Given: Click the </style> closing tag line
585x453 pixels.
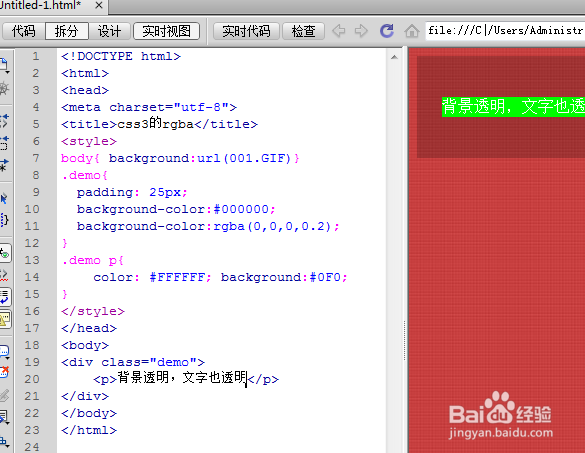Looking at the screenshot, I should [x=93, y=311].
